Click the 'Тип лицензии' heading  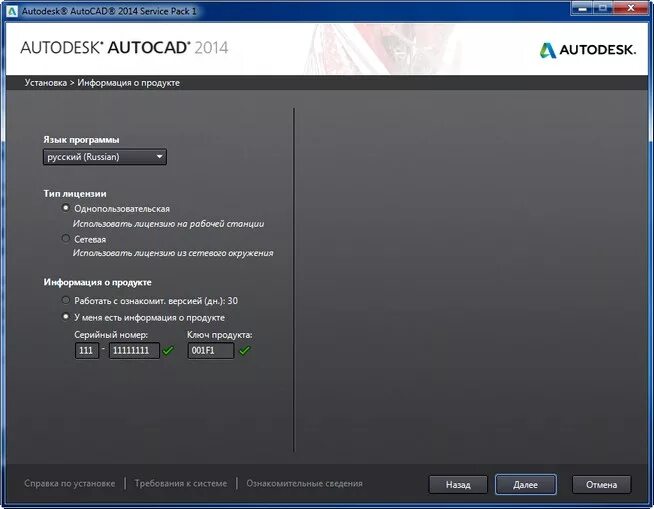75,194
